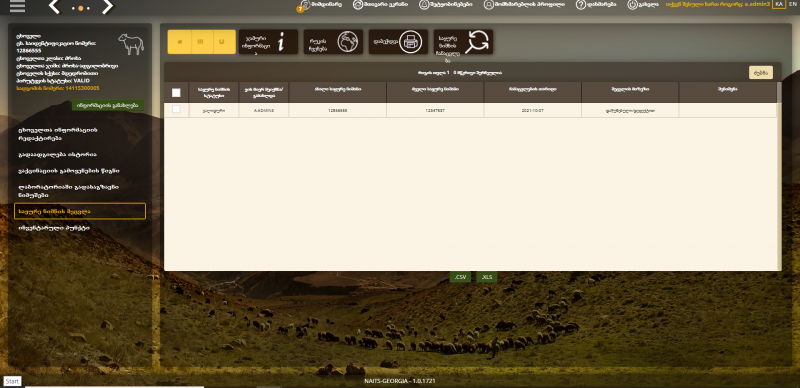Click cell value 12866555 in table
The image size is (800, 388).
coord(338,110)
